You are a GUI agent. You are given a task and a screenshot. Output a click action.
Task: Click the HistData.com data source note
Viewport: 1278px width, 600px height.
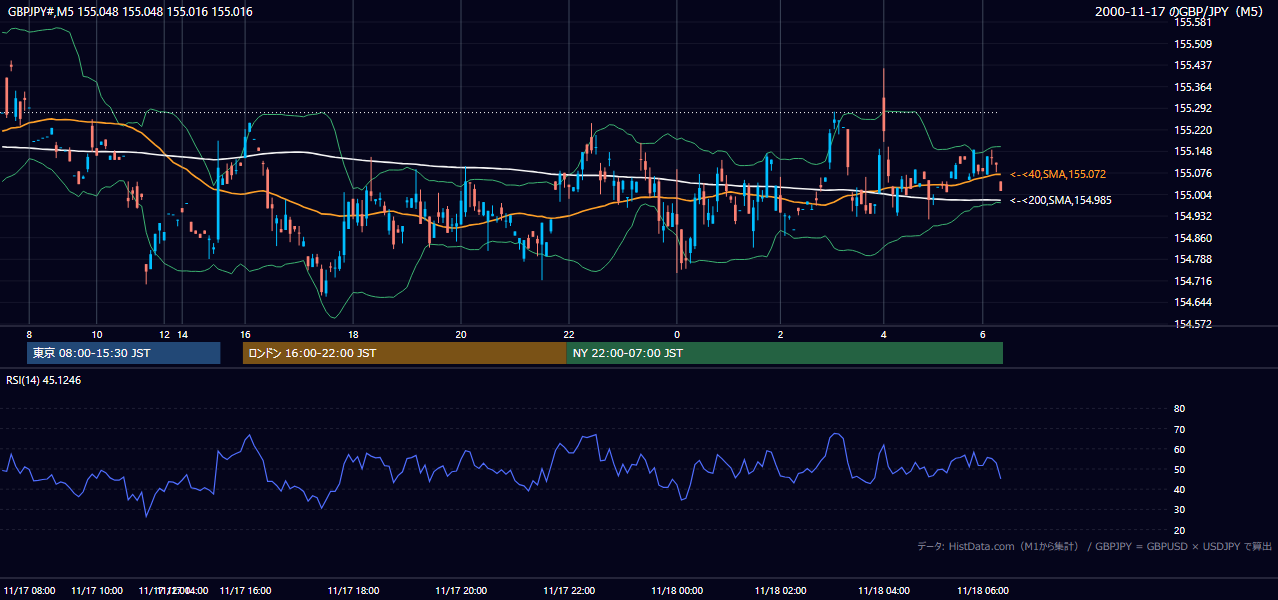coord(1095,546)
